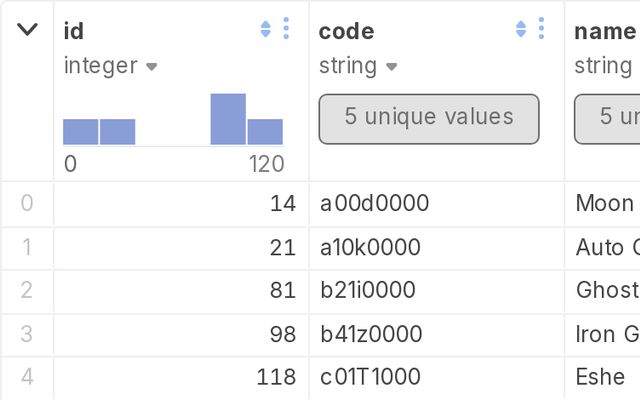Select row index 3
The width and height of the screenshot is (640, 400).
(x=27, y=334)
